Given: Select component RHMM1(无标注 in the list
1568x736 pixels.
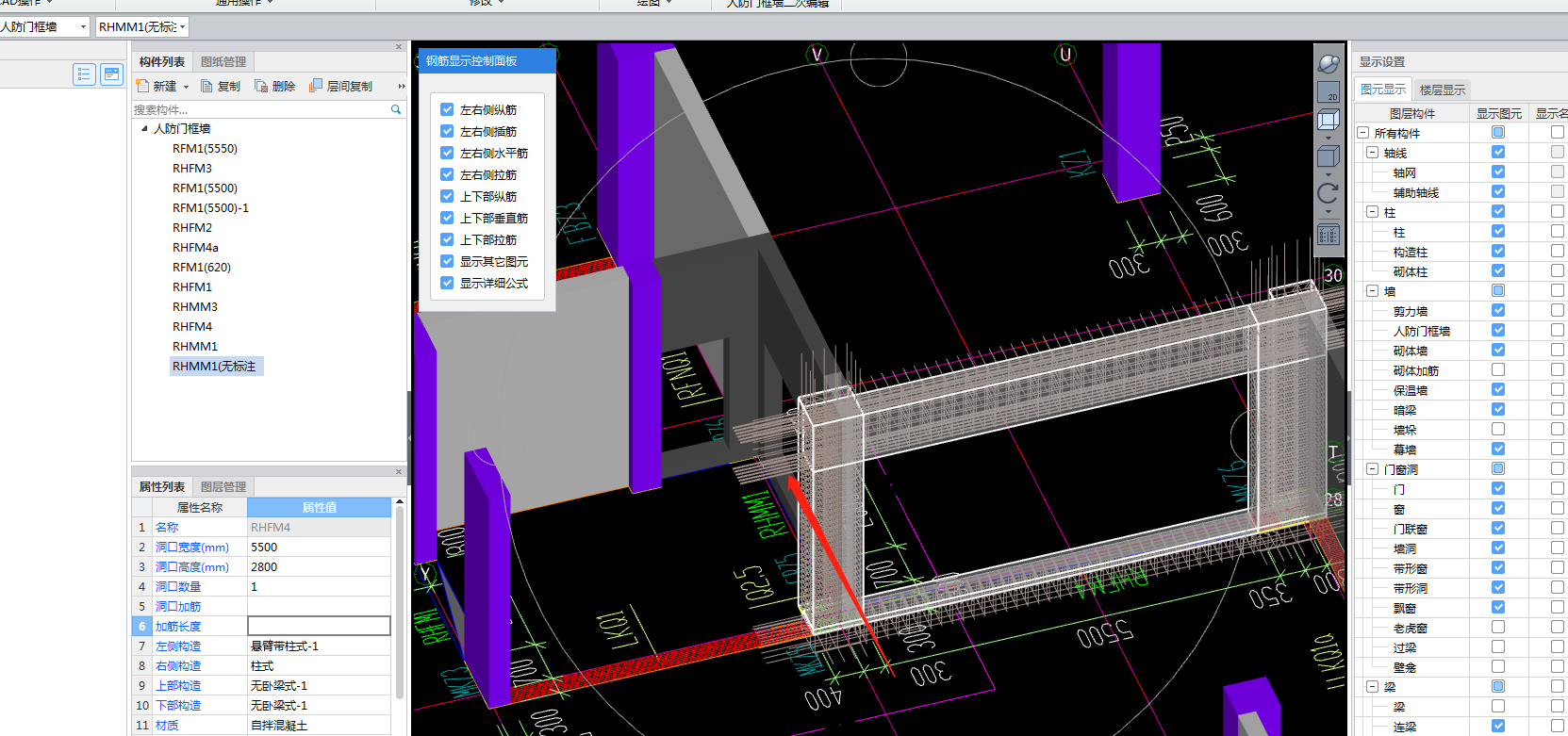Looking at the screenshot, I should 216,366.
